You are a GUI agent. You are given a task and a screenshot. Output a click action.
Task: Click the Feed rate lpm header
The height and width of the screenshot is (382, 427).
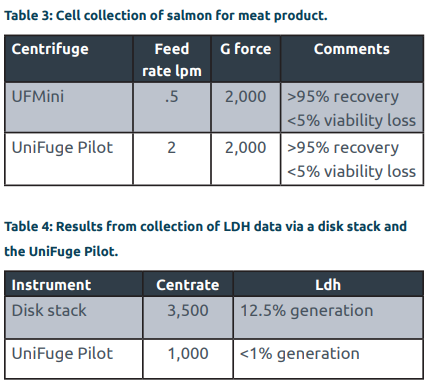pyautogui.click(x=172, y=59)
